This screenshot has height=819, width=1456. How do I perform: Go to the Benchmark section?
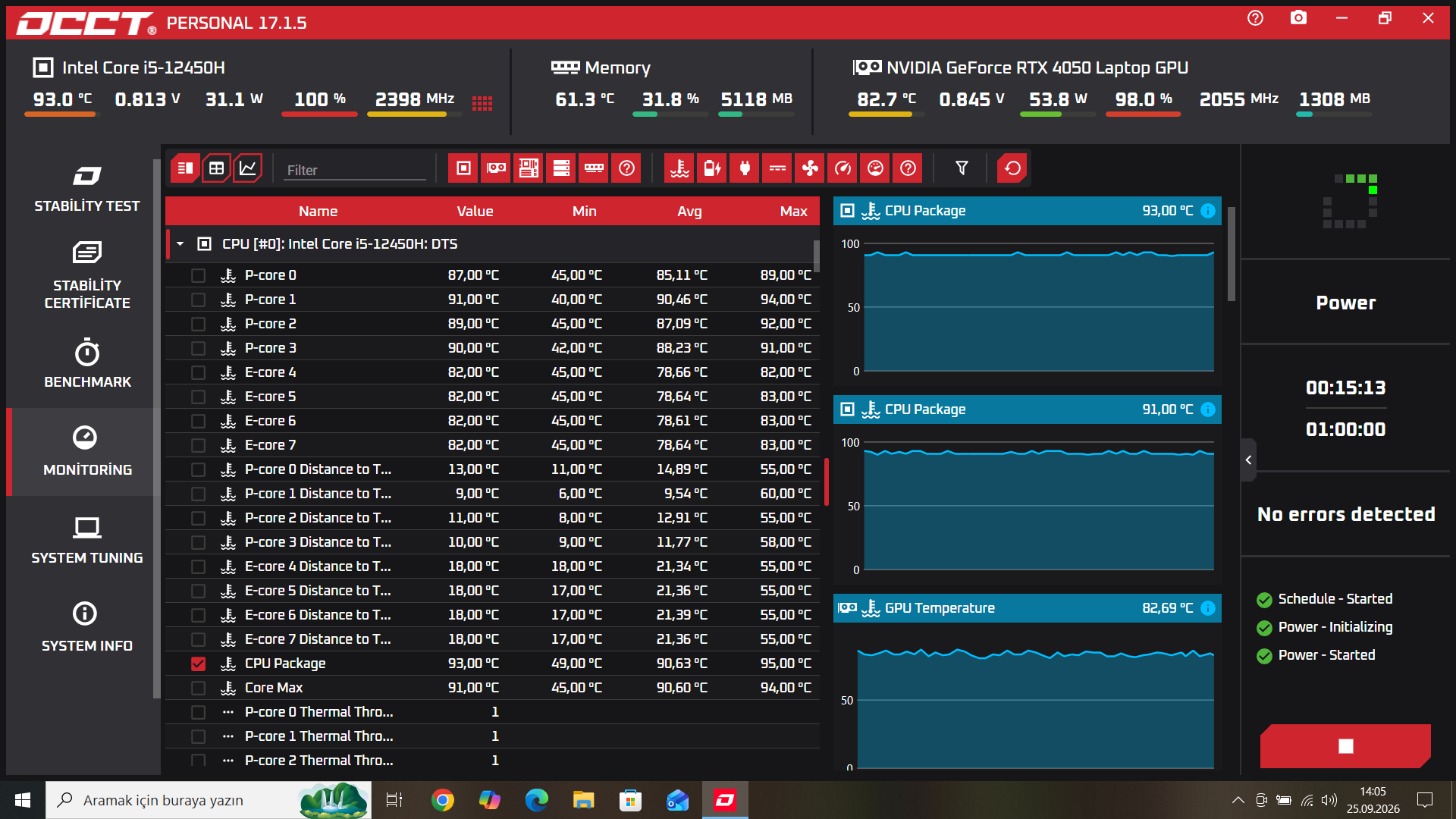[86, 364]
